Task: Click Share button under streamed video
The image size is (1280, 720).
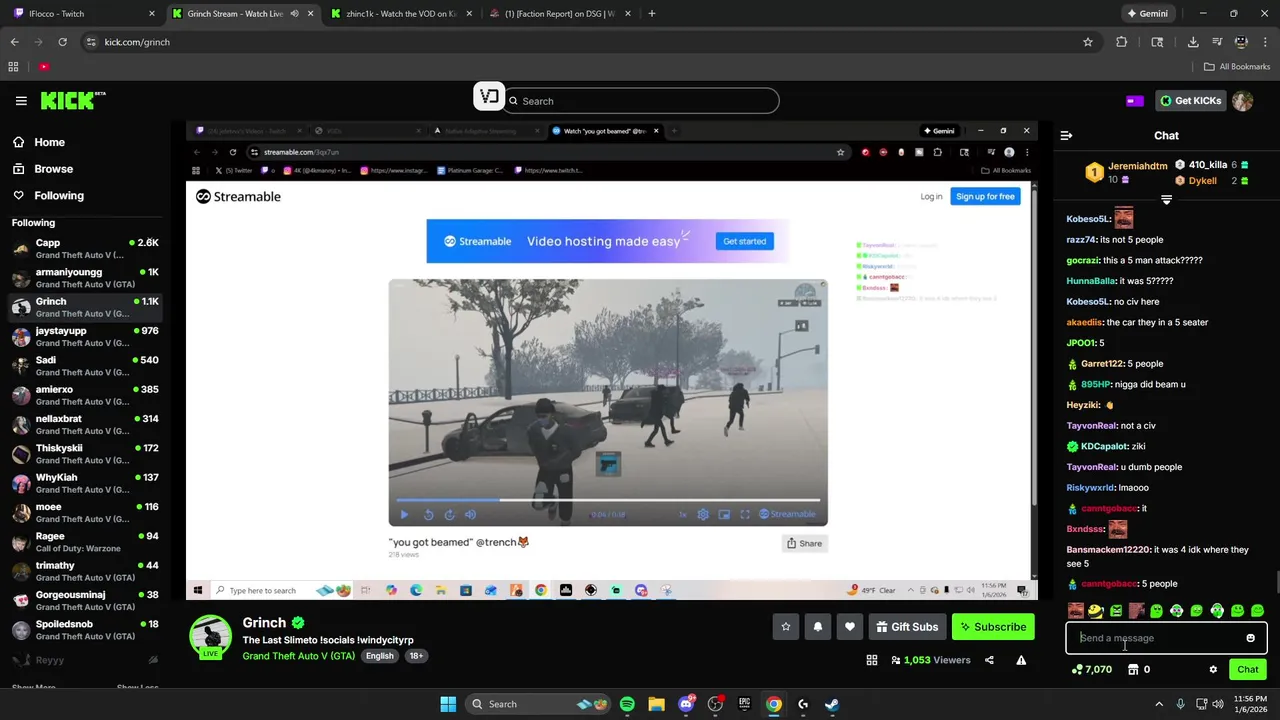Action: pos(804,543)
